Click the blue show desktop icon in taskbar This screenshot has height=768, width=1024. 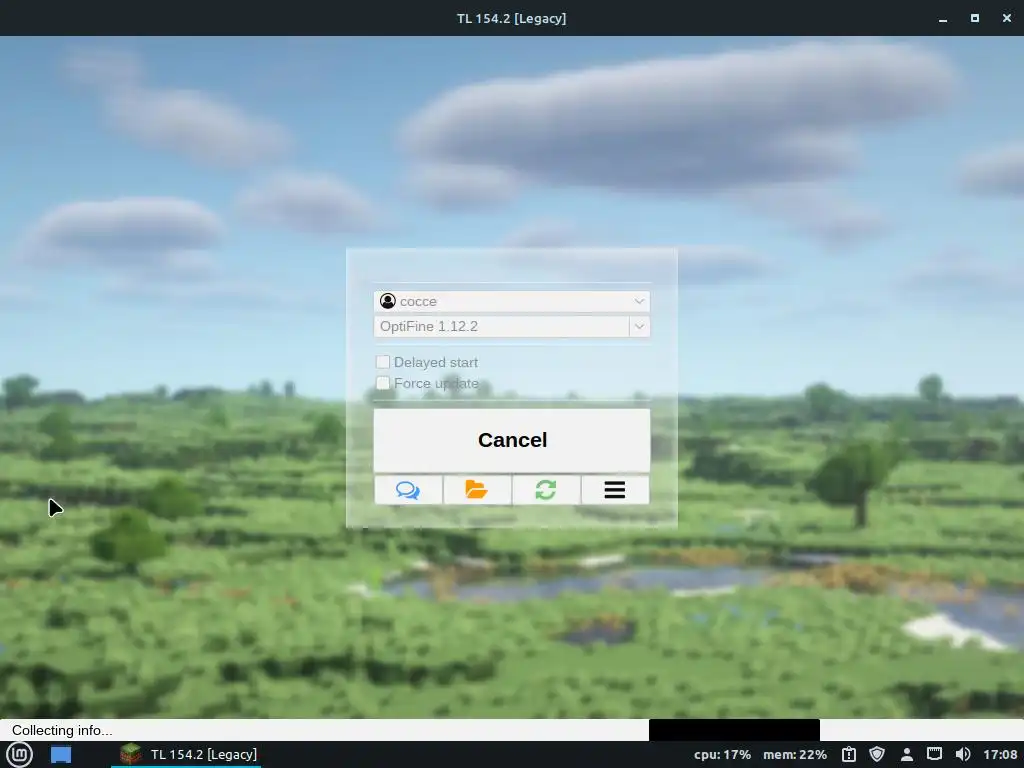pyautogui.click(x=61, y=754)
